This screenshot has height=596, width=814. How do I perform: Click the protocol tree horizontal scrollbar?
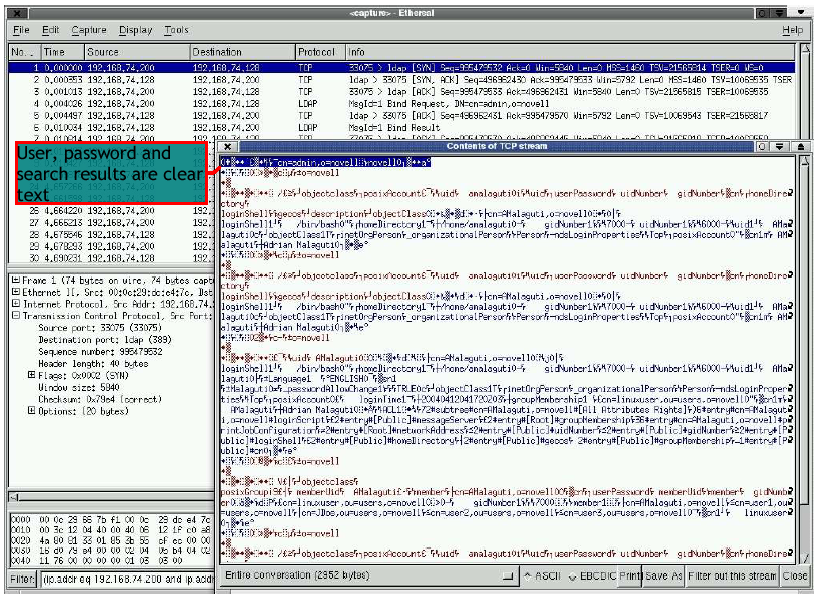click(112, 497)
